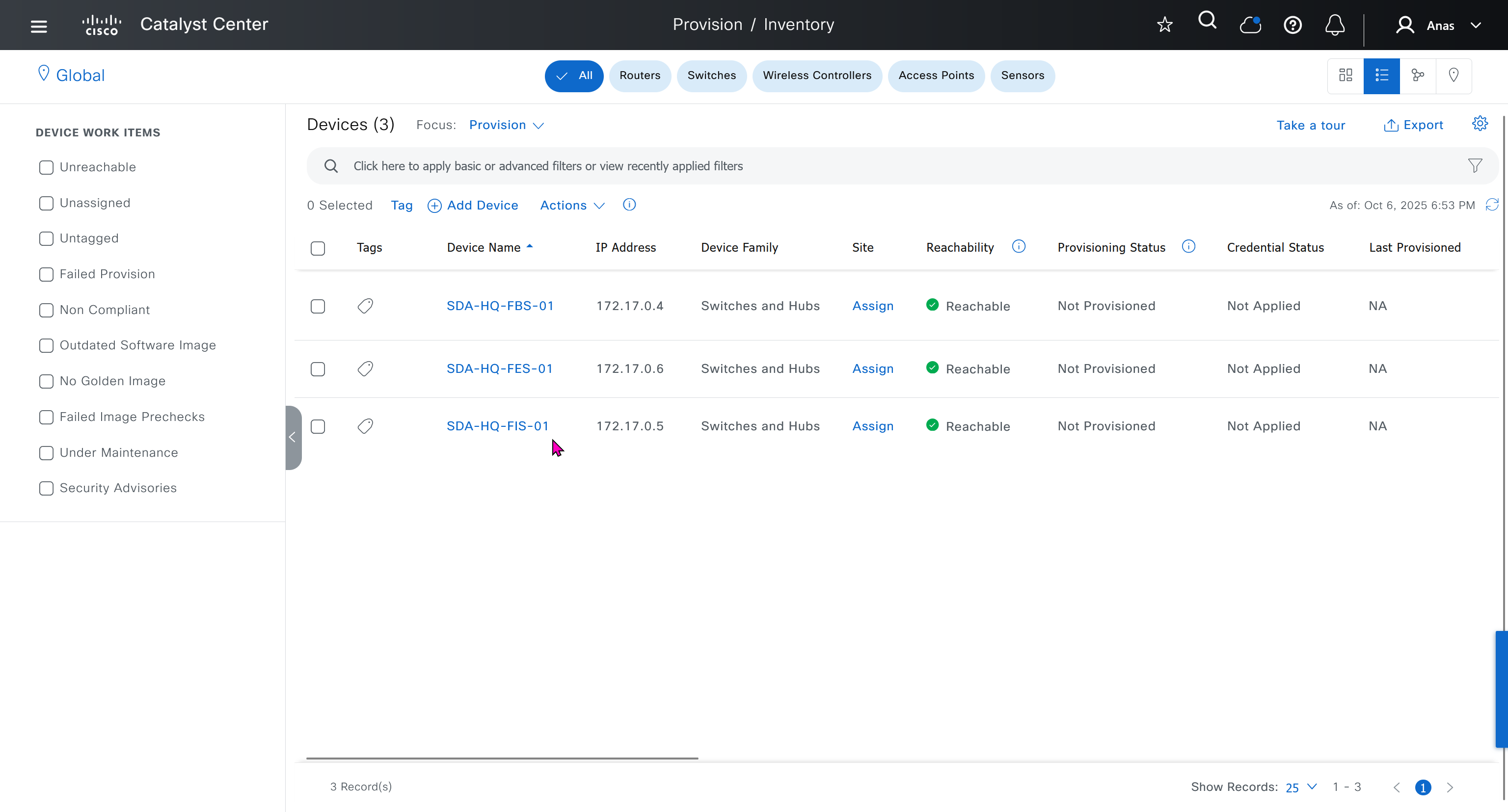This screenshot has height=812, width=1508.
Task: Select the Wireless Controllers filter tab
Action: pos(817,76)
